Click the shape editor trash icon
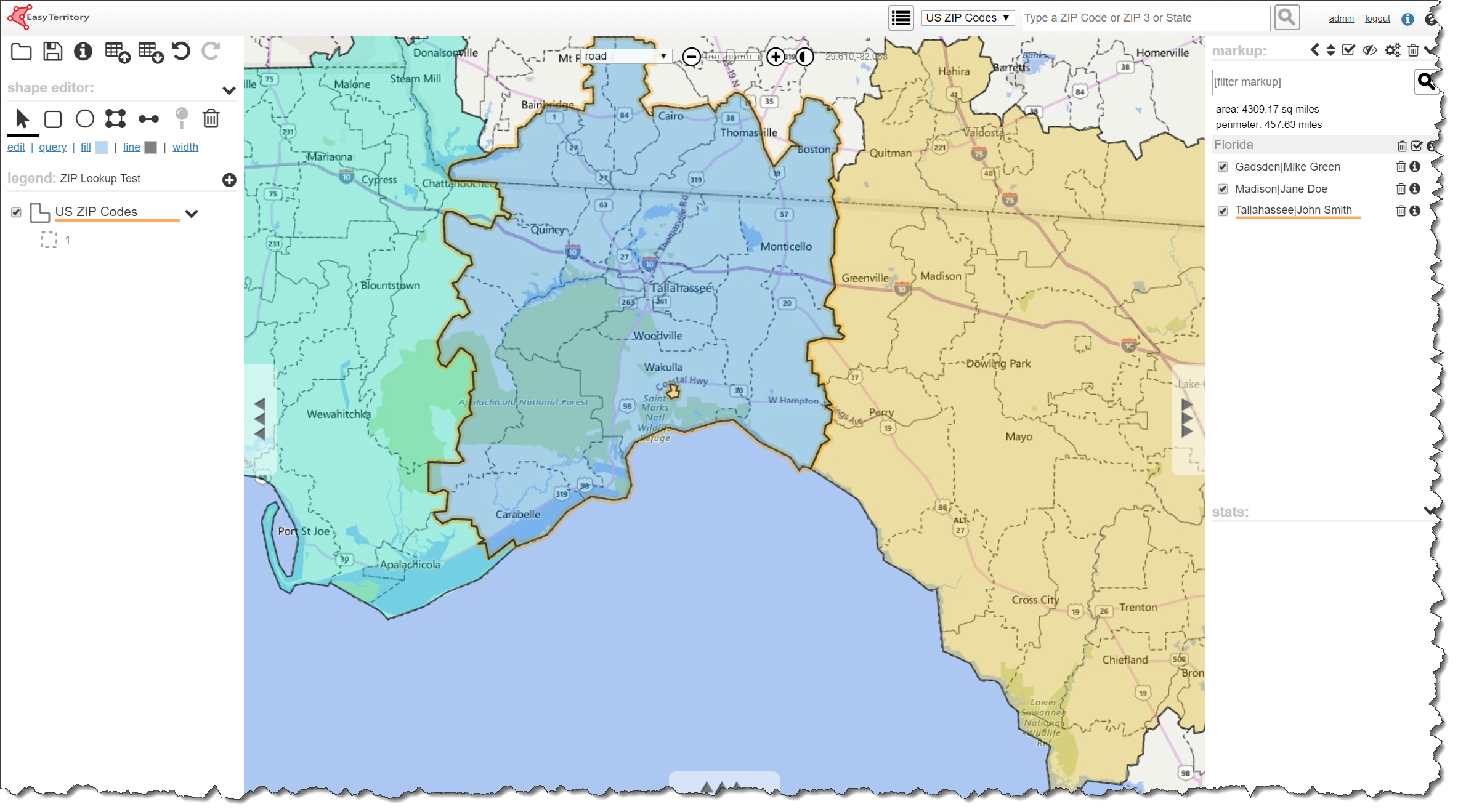This screenshot has height=812, width=1458. (211, 119)
